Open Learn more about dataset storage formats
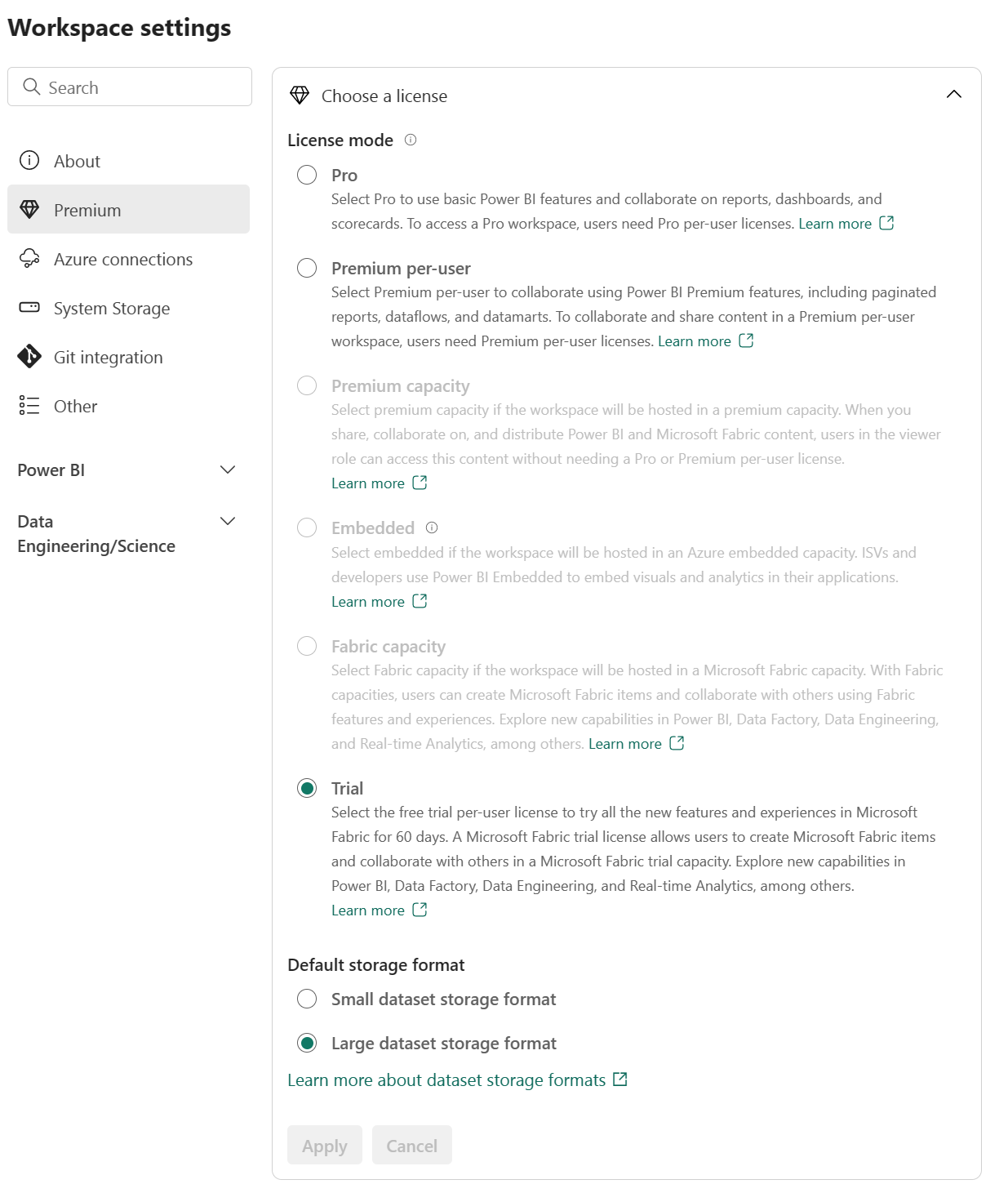Screen dimensions: 1008x1193 (446, 1079)
